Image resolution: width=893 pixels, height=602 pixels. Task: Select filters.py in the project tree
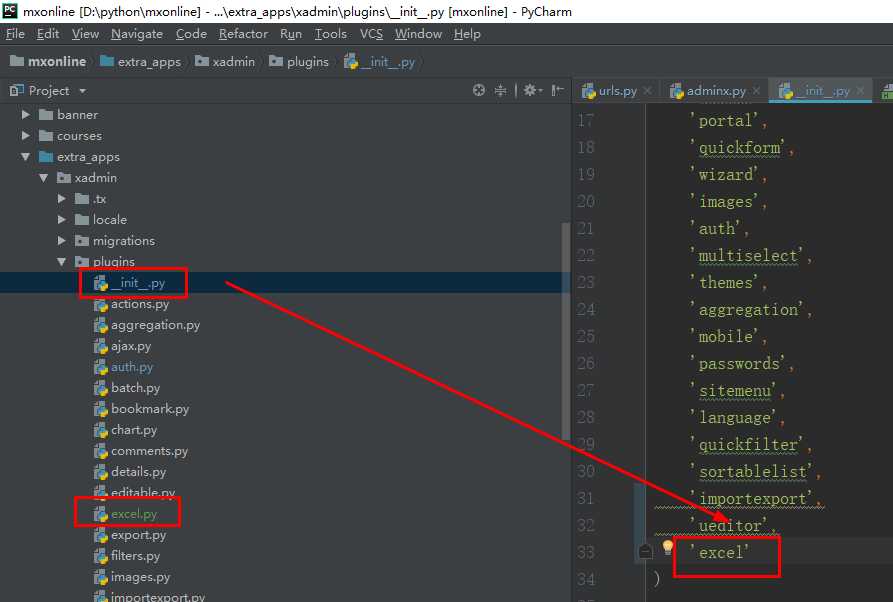[x=127, y=556]
